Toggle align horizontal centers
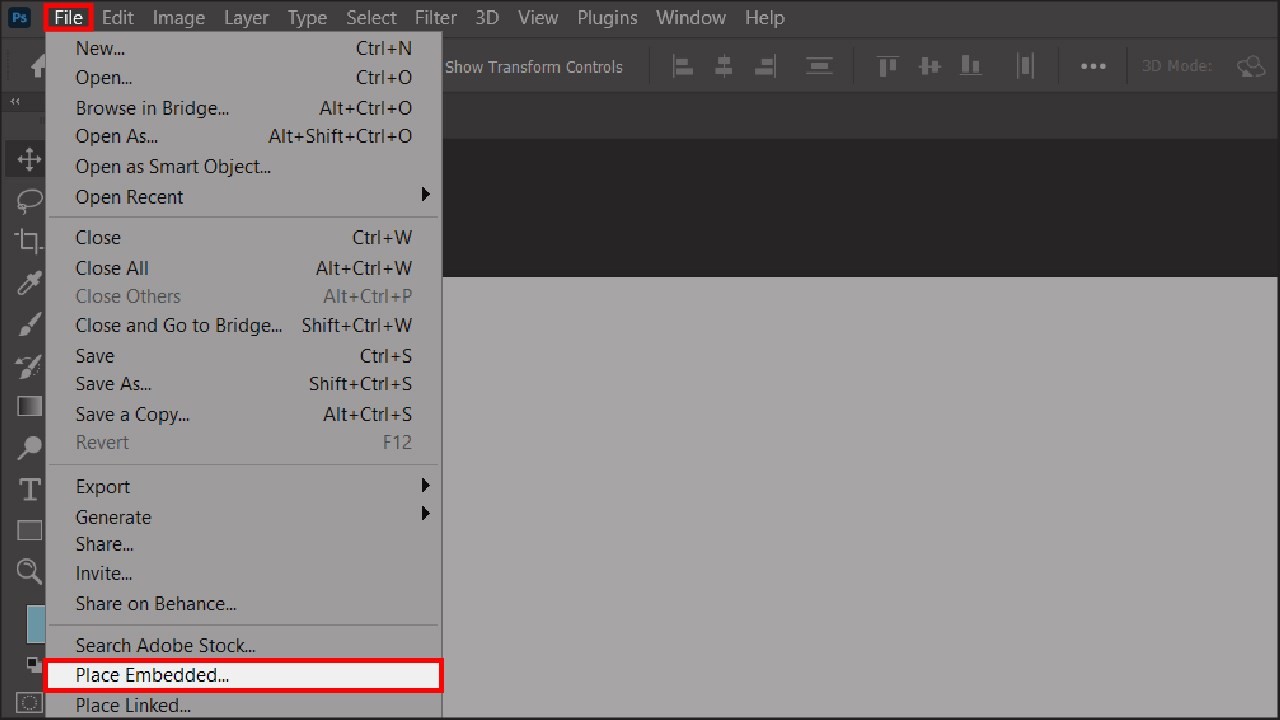Viewport: 1280px width, 720px height. pos(722,66)
